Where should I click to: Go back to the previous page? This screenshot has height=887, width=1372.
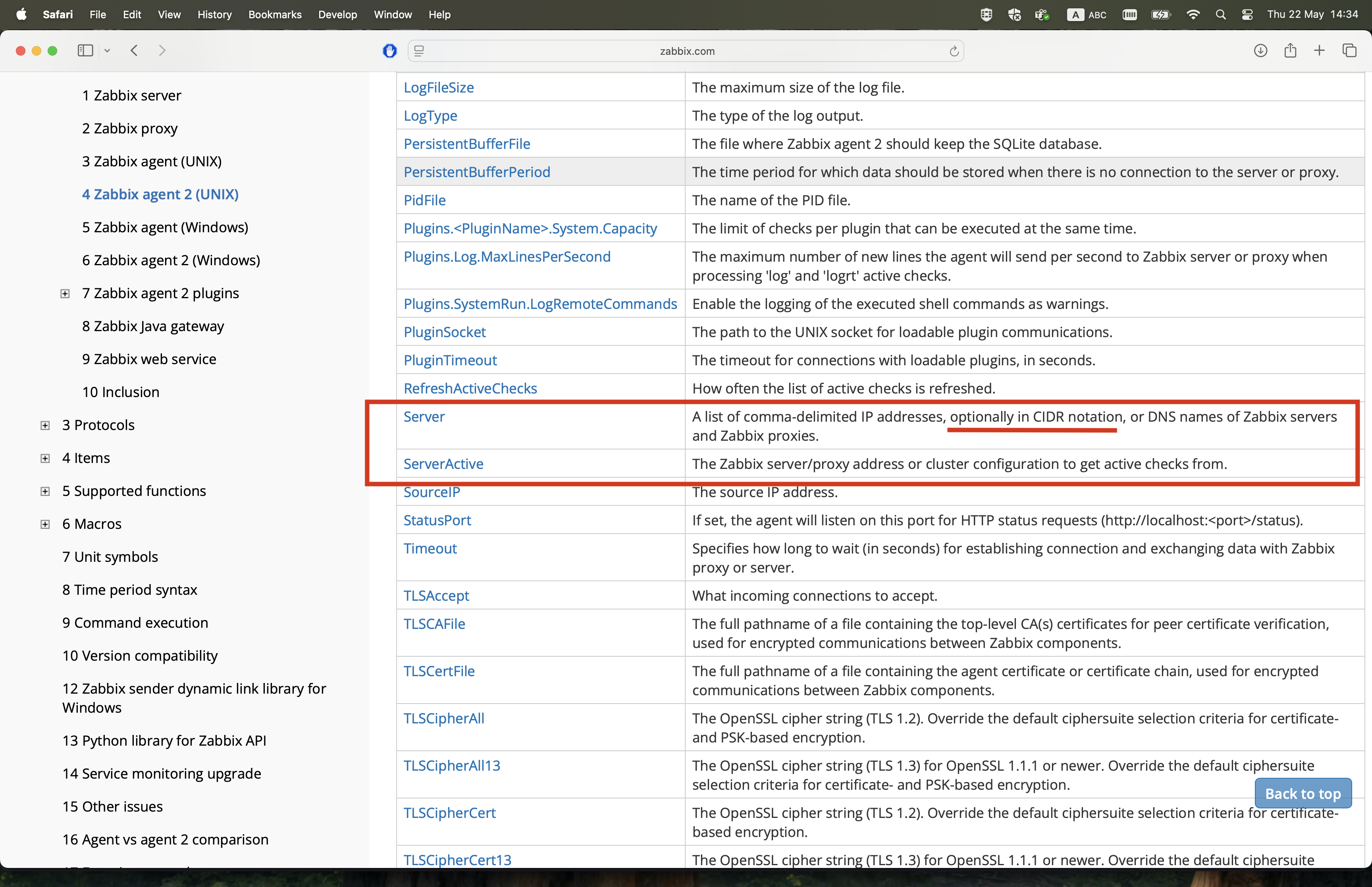pos(134,51)
